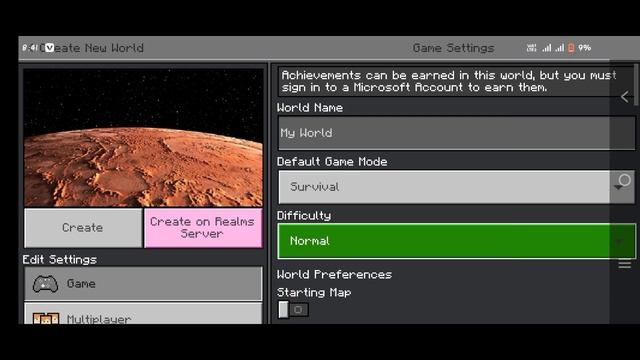Tap the second signal strength icon

point(559,48)
